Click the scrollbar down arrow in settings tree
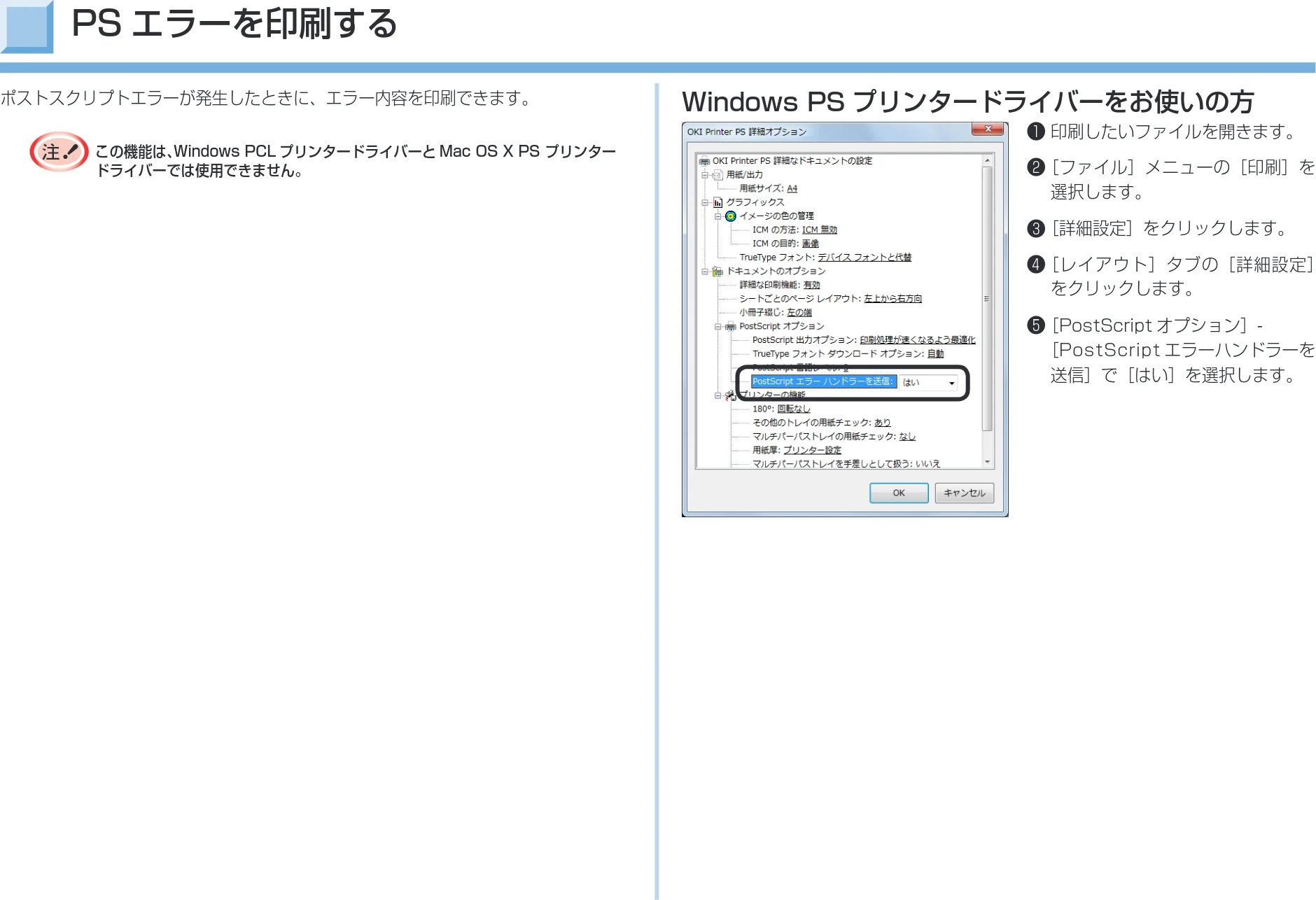Image resolution: width=1316 pixels, height=900 pixels. pyautogui.click(x=988, y=462)
